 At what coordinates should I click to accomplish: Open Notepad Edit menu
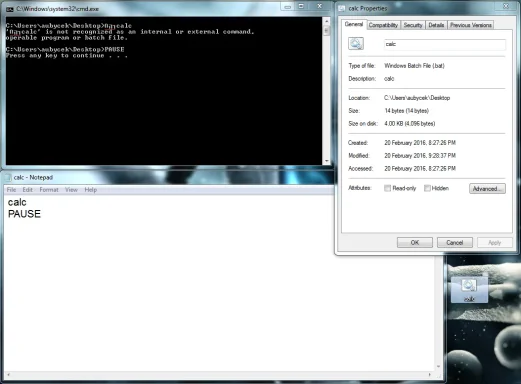coord(28,190)
